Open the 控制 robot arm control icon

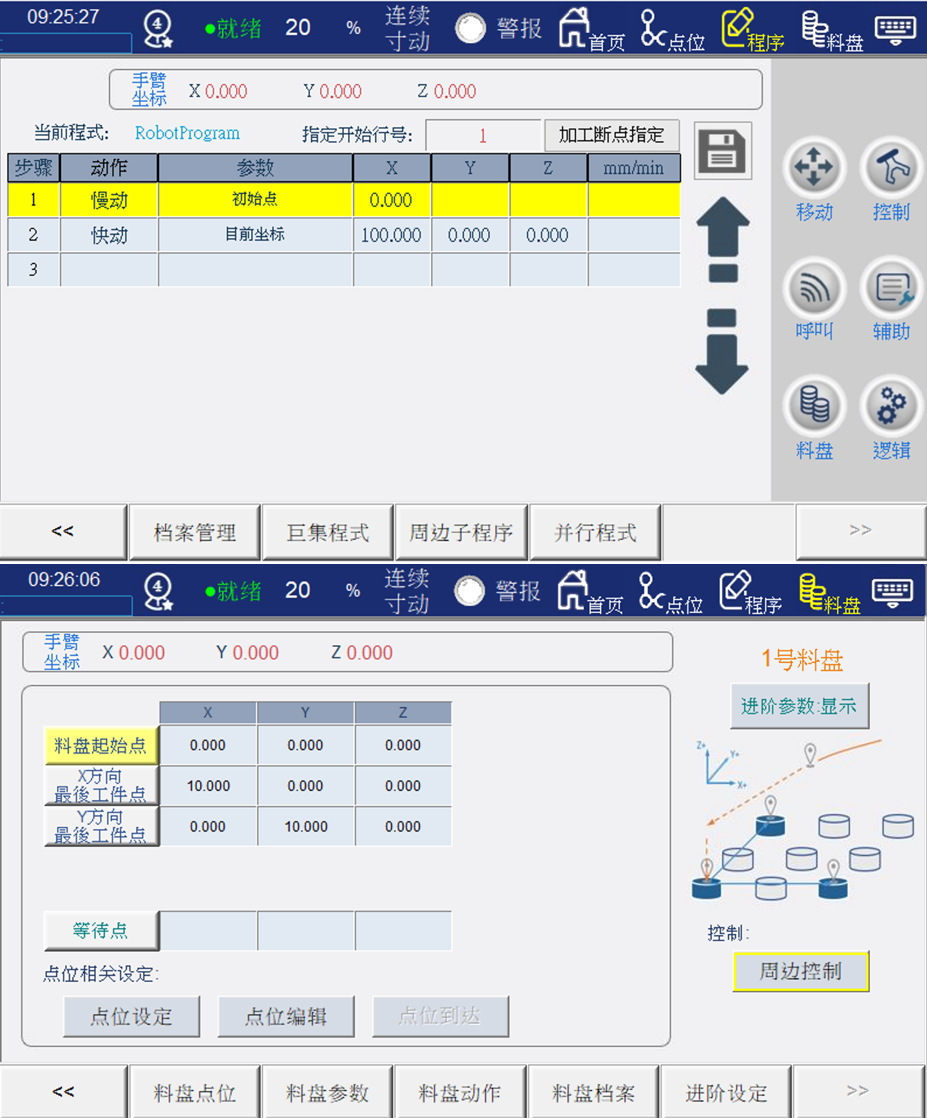pos(891,169)
